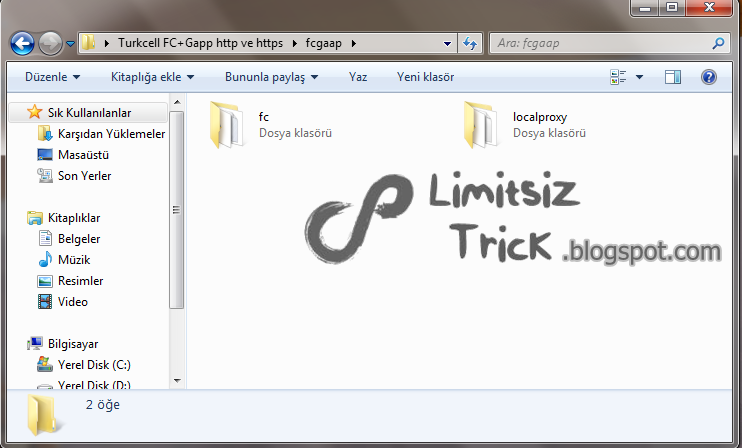Click the greyed Forward arrow button
The height and width of the screenshot is (448, 742).
click(50, 44)
